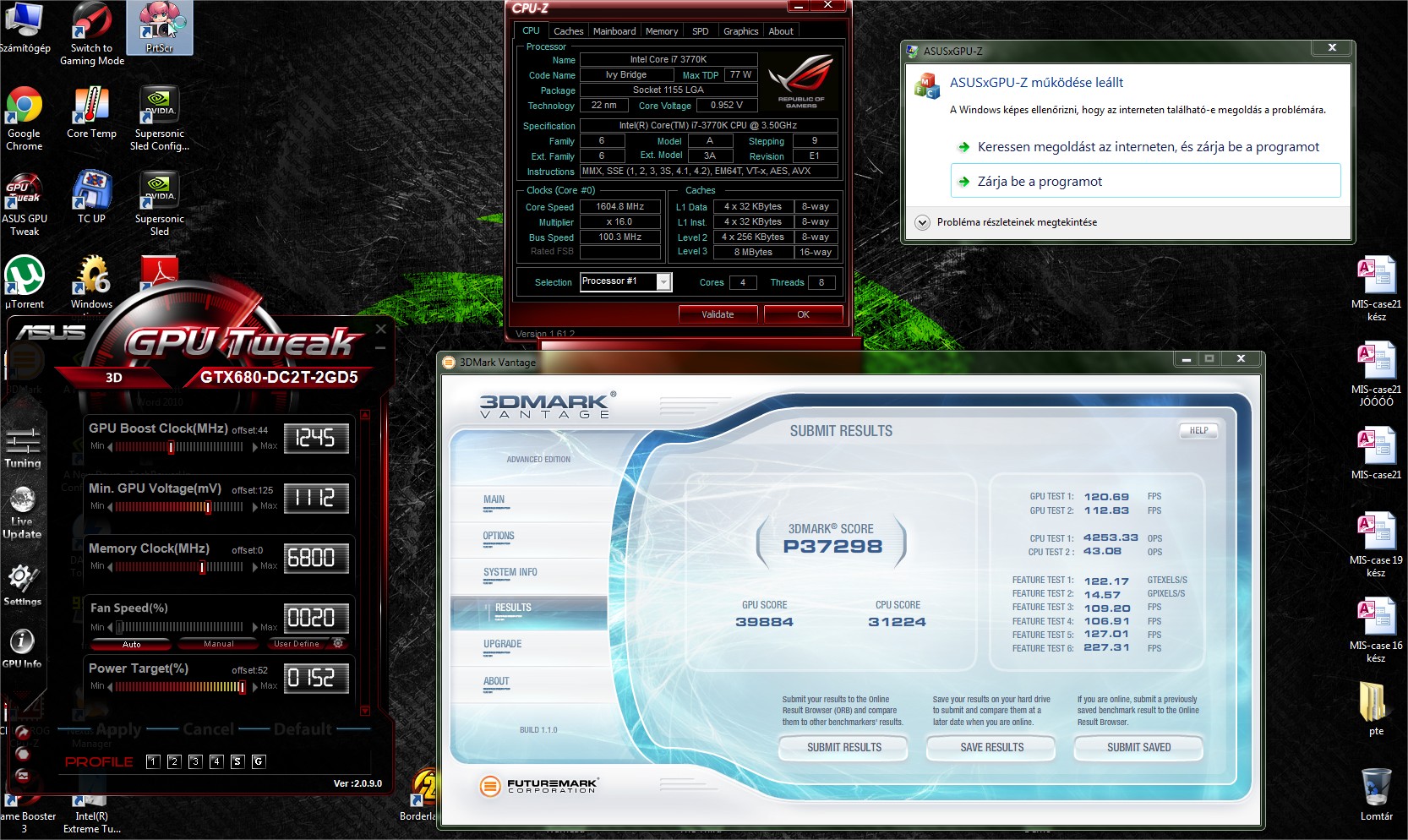Show GPU Info in GPU Tweak
Viewport: 1408px width, 840px height.
tap(22, 648)
